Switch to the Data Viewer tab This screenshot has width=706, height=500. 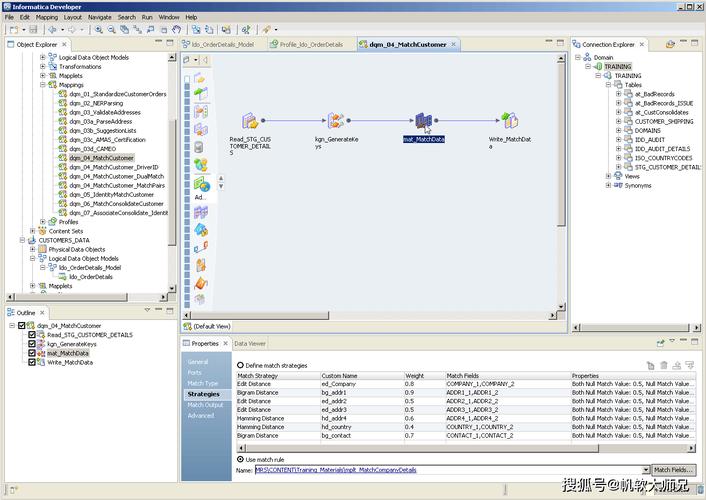250,344
